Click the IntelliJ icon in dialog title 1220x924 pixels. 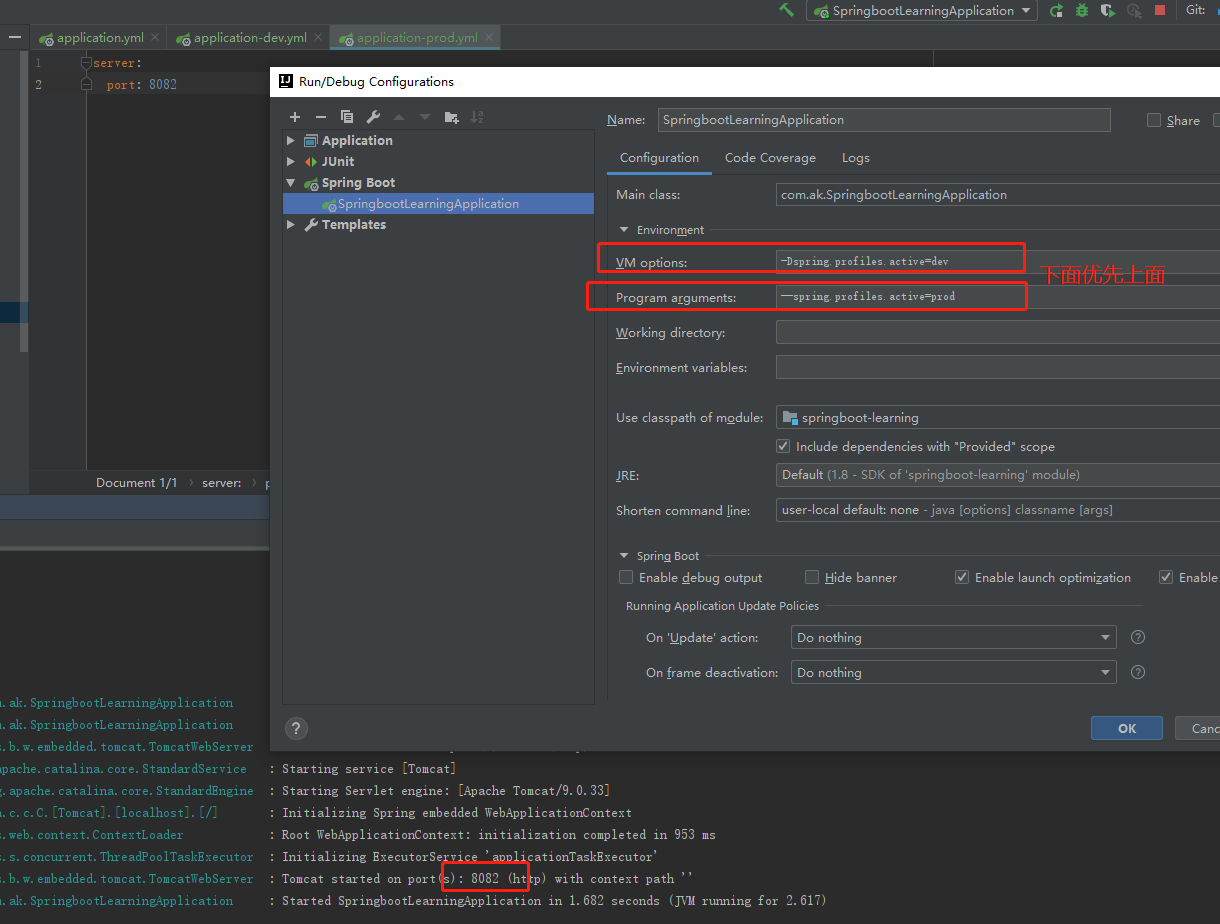(284, 82)
